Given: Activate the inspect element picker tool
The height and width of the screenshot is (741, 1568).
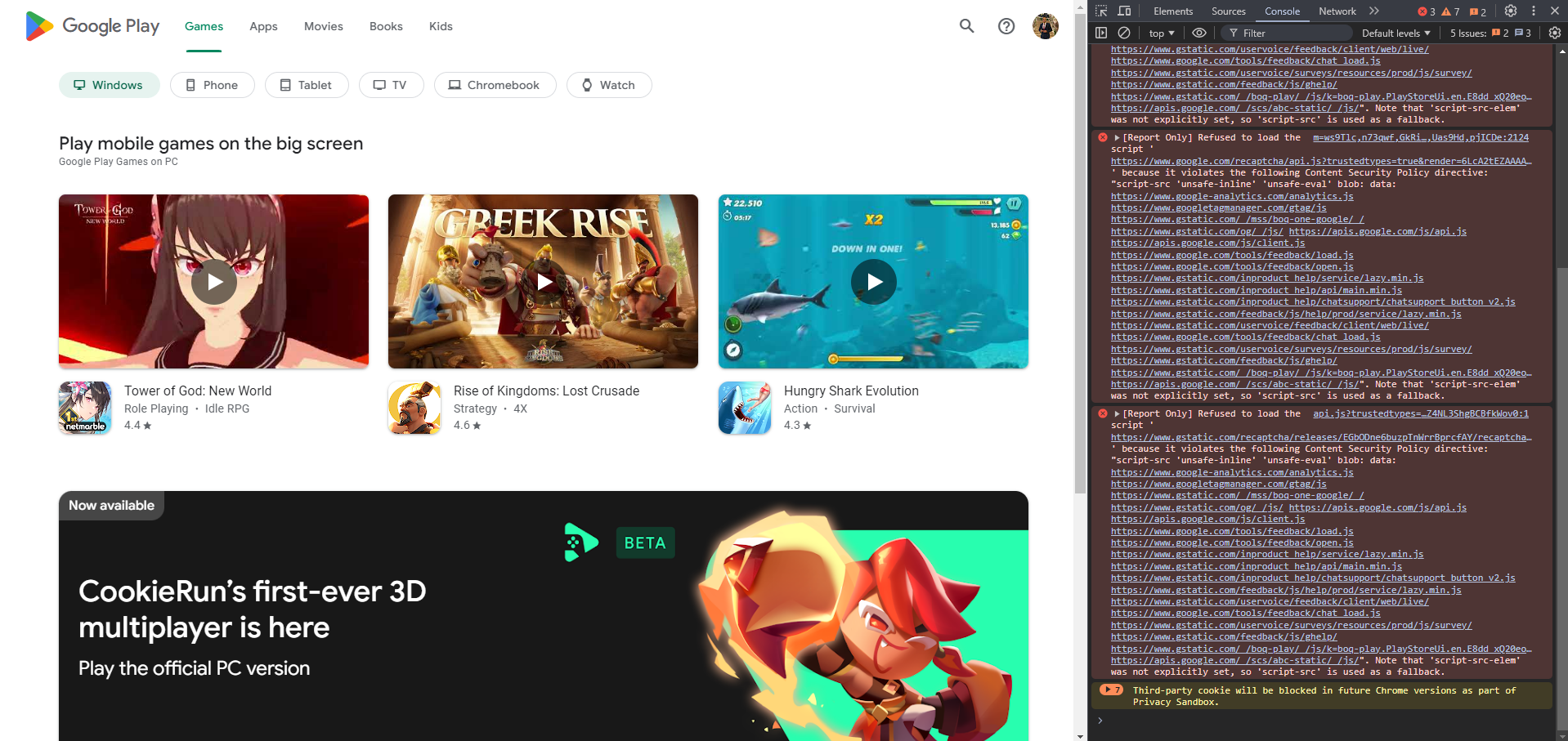Looking at the screenshot, I should coord(1101,11).
